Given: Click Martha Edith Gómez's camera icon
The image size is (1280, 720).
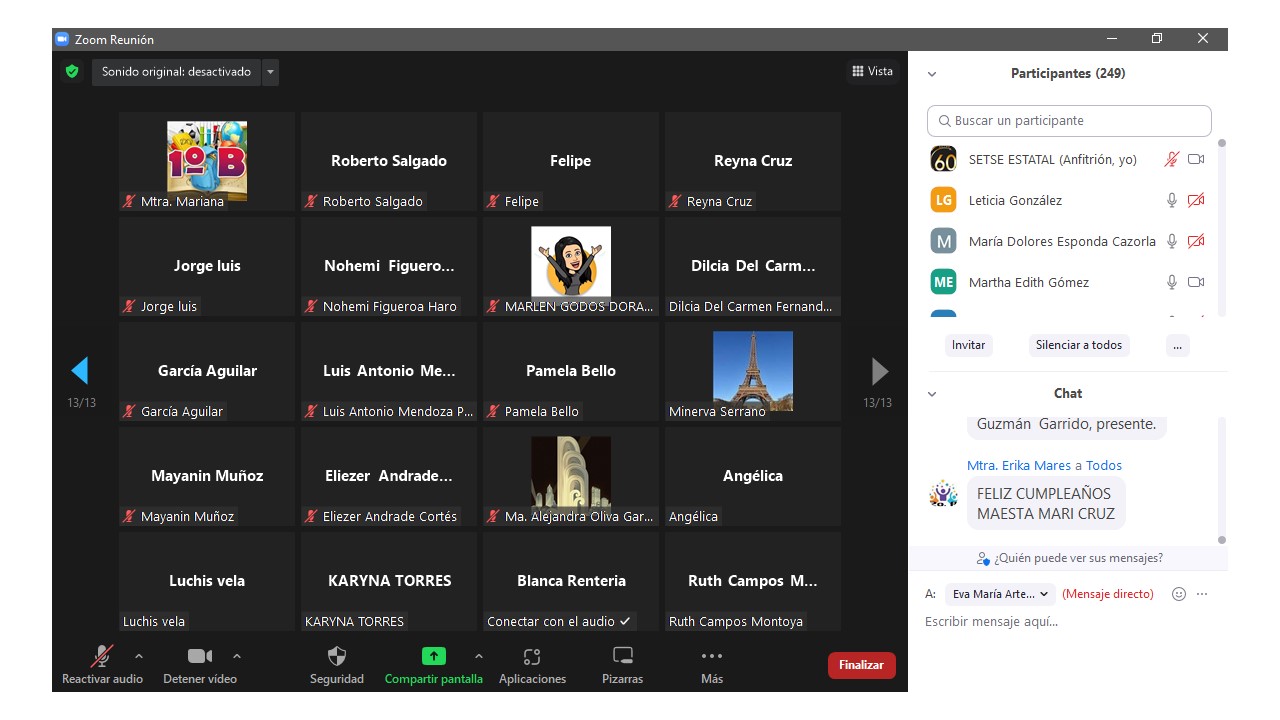Looking at the screenshot, I should pyautogui.click(x=1196, y=282).
